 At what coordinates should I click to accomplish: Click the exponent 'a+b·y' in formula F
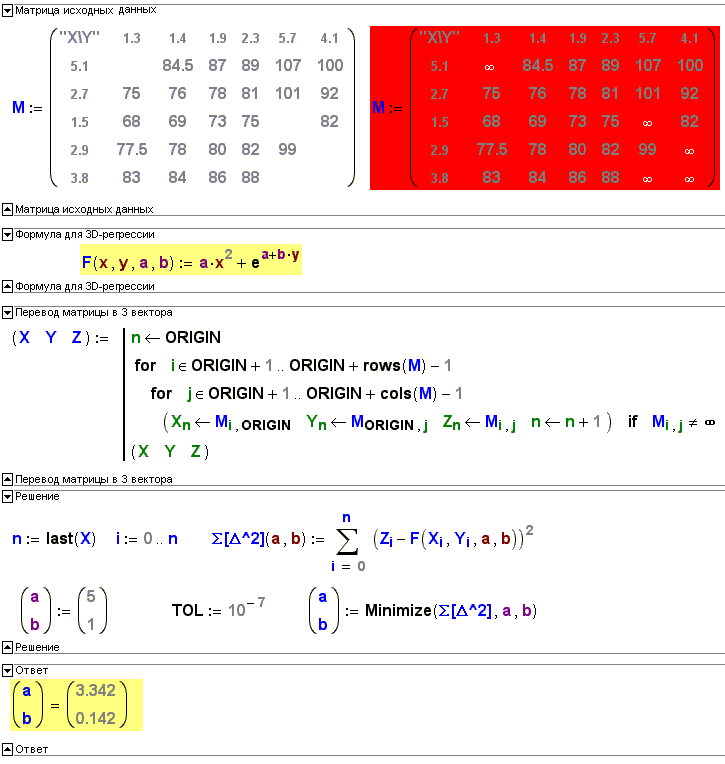click(280, 254)
